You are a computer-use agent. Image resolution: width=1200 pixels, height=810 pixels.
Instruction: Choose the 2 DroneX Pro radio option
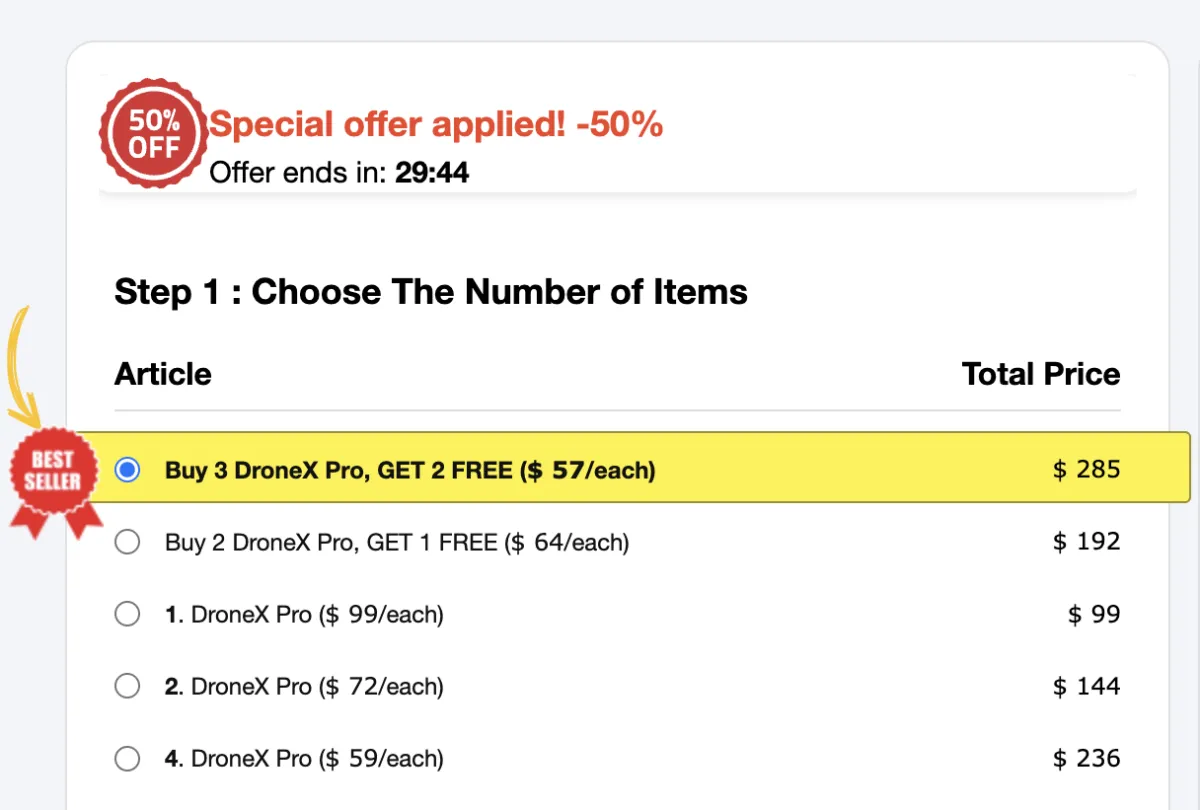coord(128,686)
